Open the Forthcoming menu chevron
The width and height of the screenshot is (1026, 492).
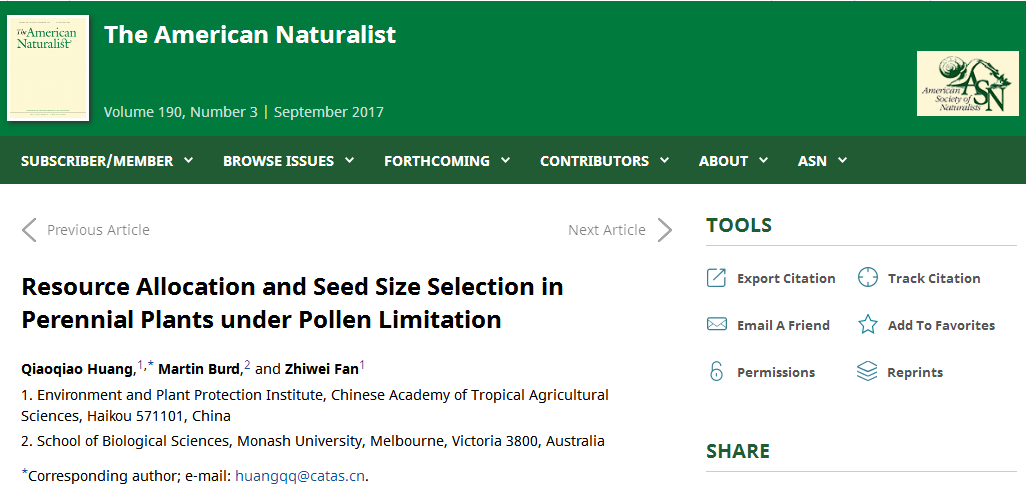coord(505,160)
